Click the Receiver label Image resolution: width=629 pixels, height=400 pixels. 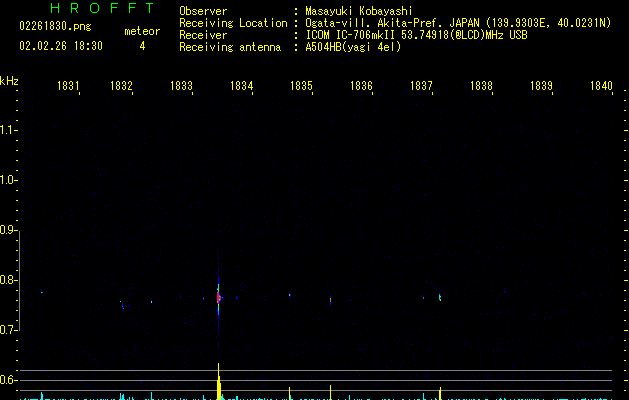(x=203, y=35)
